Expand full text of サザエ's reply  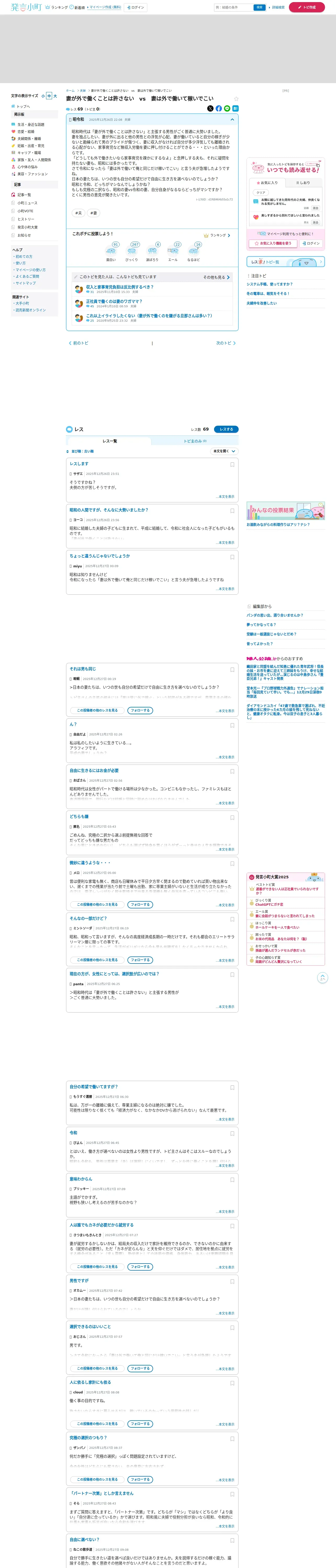225,497
